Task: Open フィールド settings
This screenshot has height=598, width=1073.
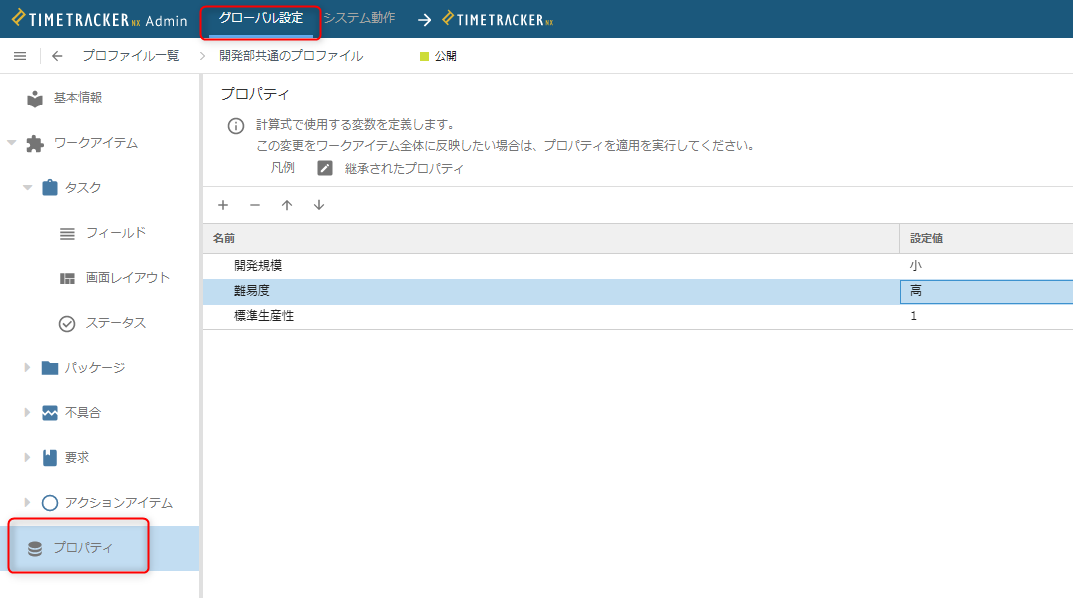Action: tap(116, 233)
